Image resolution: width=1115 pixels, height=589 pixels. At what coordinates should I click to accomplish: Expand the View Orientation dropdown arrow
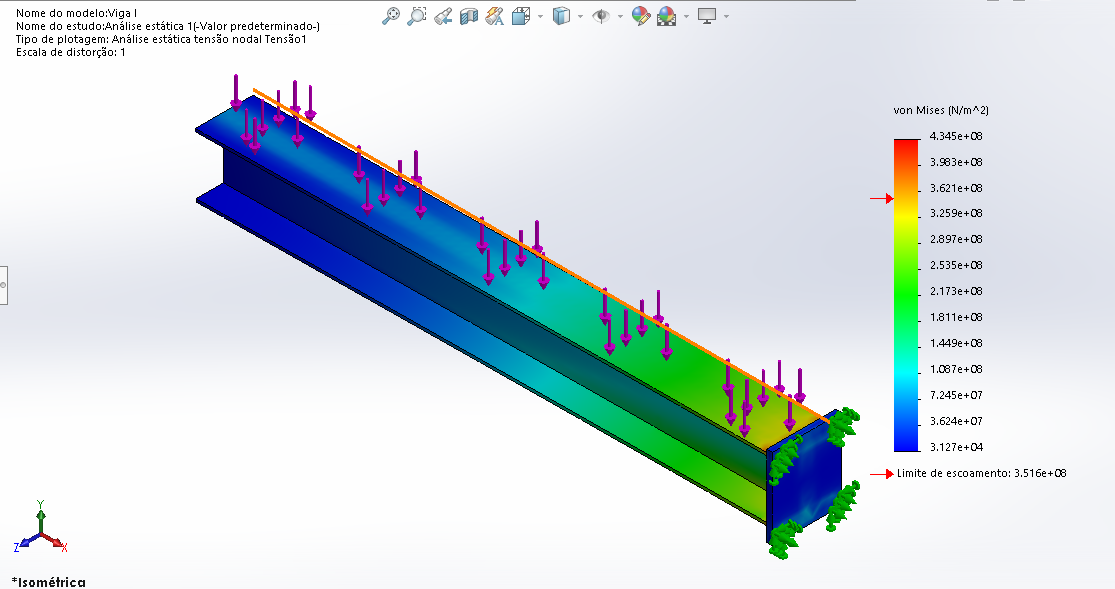pyautogui.click(x=540, y=17)
